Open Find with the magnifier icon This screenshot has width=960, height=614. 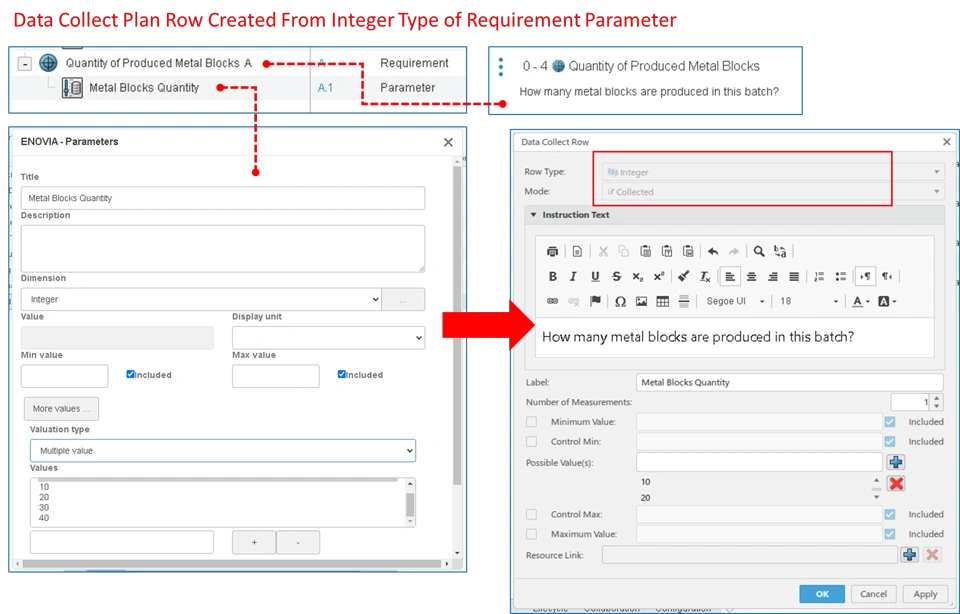[x=759, y=252]
